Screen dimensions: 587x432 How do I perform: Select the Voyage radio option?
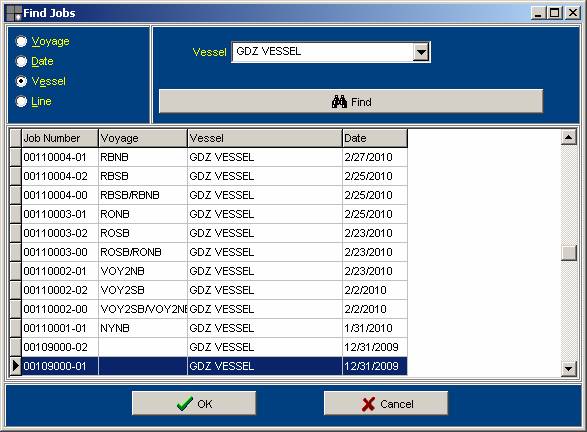coord(21,41)
